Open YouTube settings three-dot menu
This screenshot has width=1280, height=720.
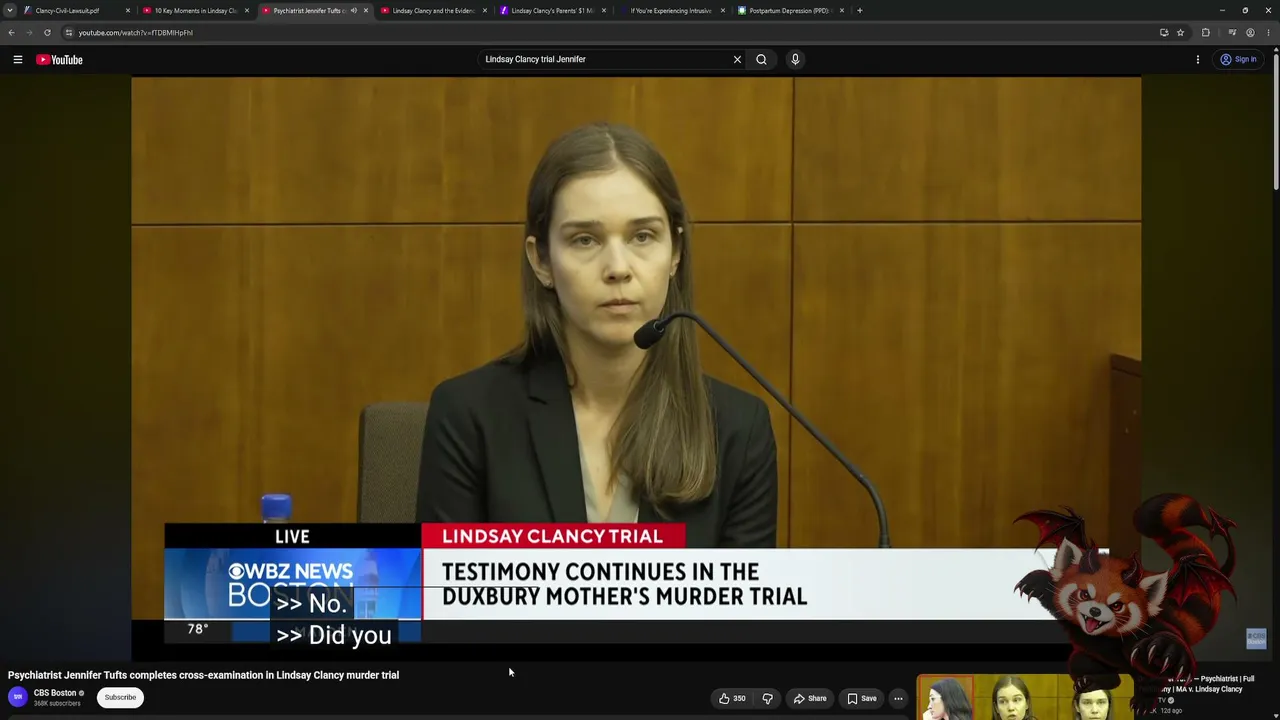tap(1198, 60)
